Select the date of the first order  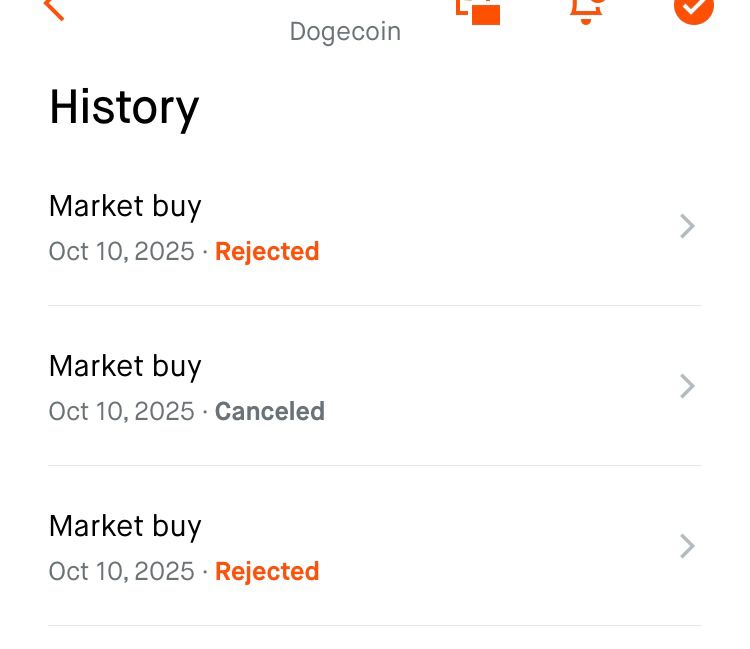tap(121, 252)
